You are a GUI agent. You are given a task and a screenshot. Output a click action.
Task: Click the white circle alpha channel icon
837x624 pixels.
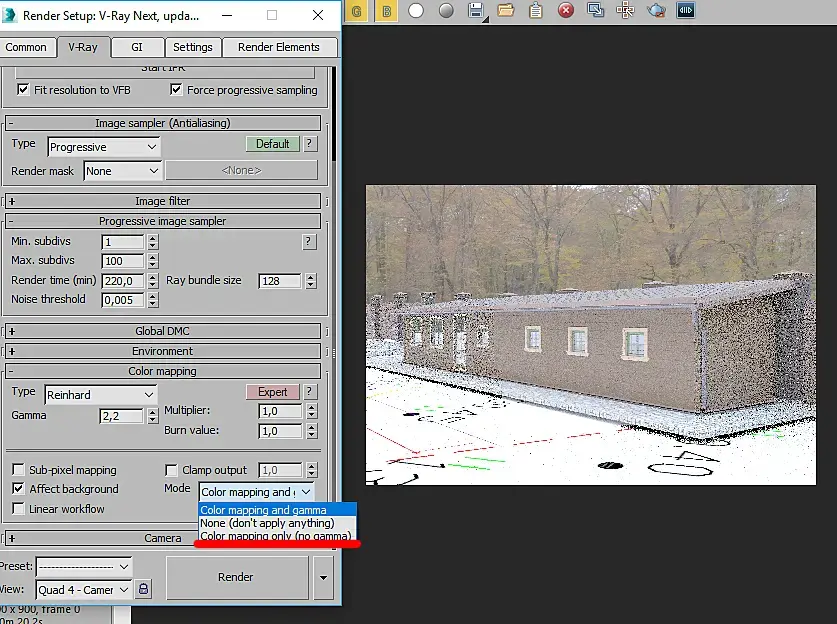[x=416, y=11]
